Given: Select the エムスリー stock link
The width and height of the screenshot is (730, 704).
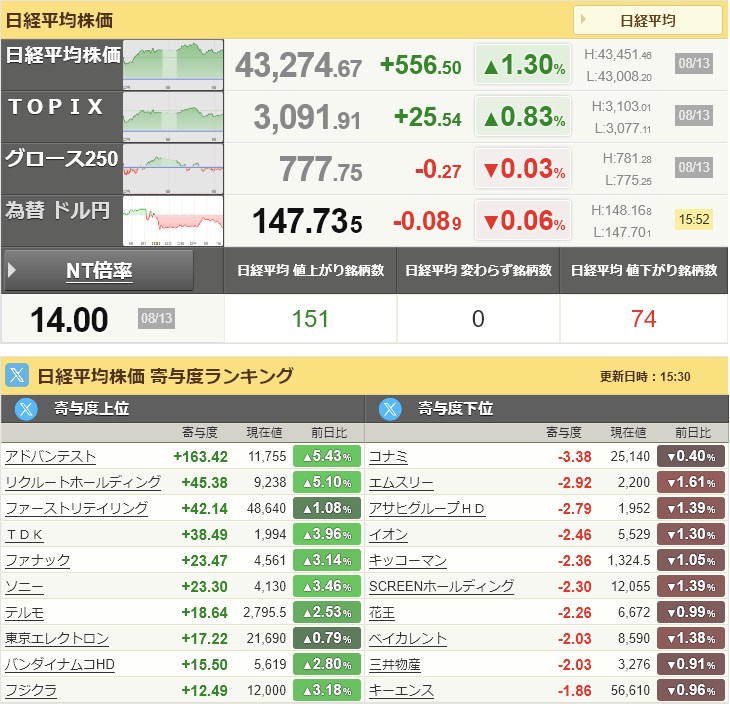Looking at the screenshot, I should 401,482.
